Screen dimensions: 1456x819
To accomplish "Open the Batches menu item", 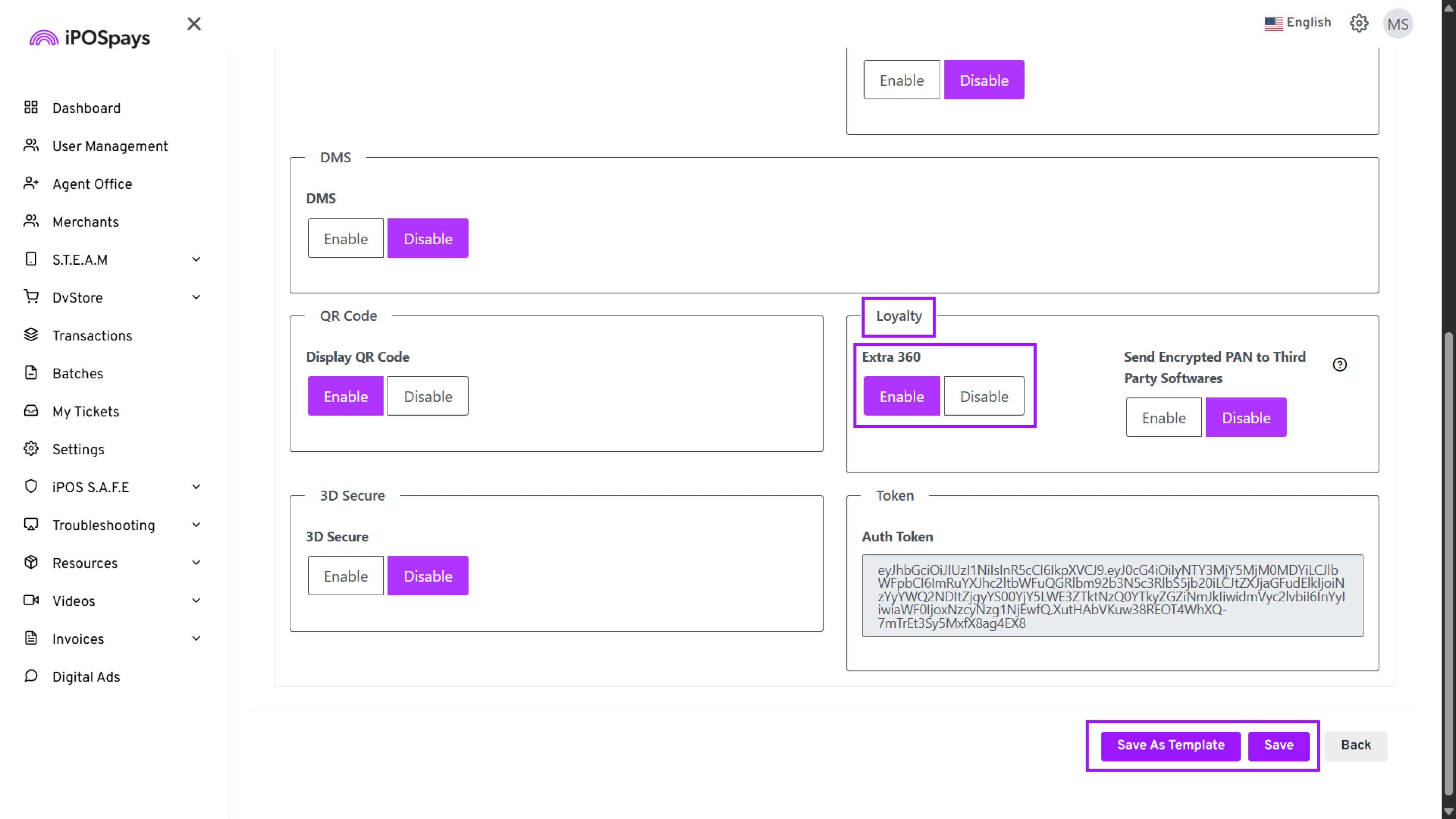I will click(x=77, y=373).
